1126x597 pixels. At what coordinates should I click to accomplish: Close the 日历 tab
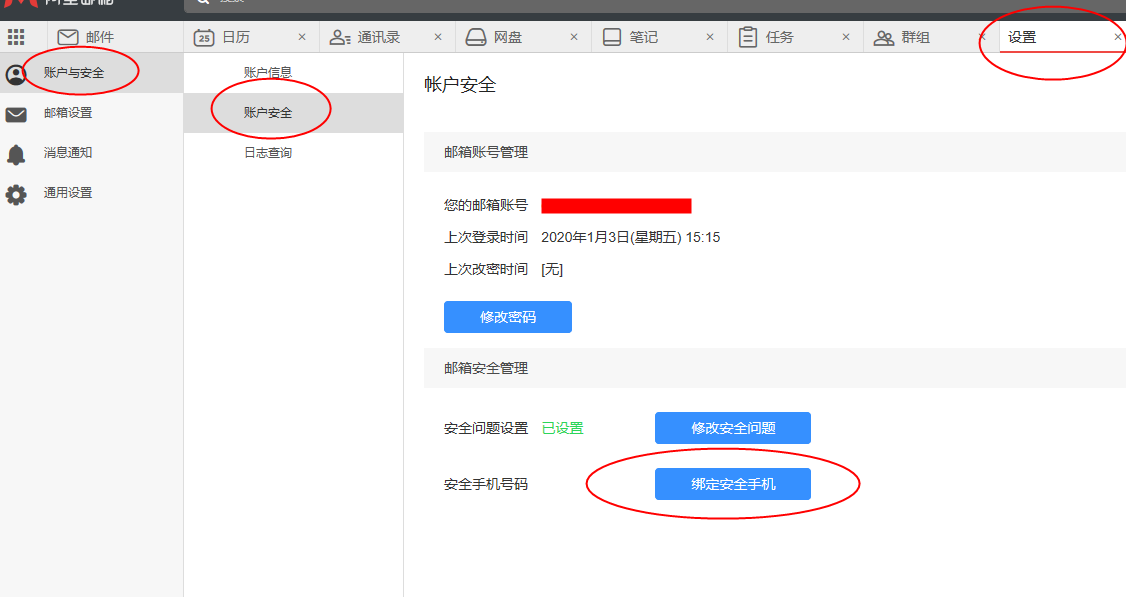(302, 37)
